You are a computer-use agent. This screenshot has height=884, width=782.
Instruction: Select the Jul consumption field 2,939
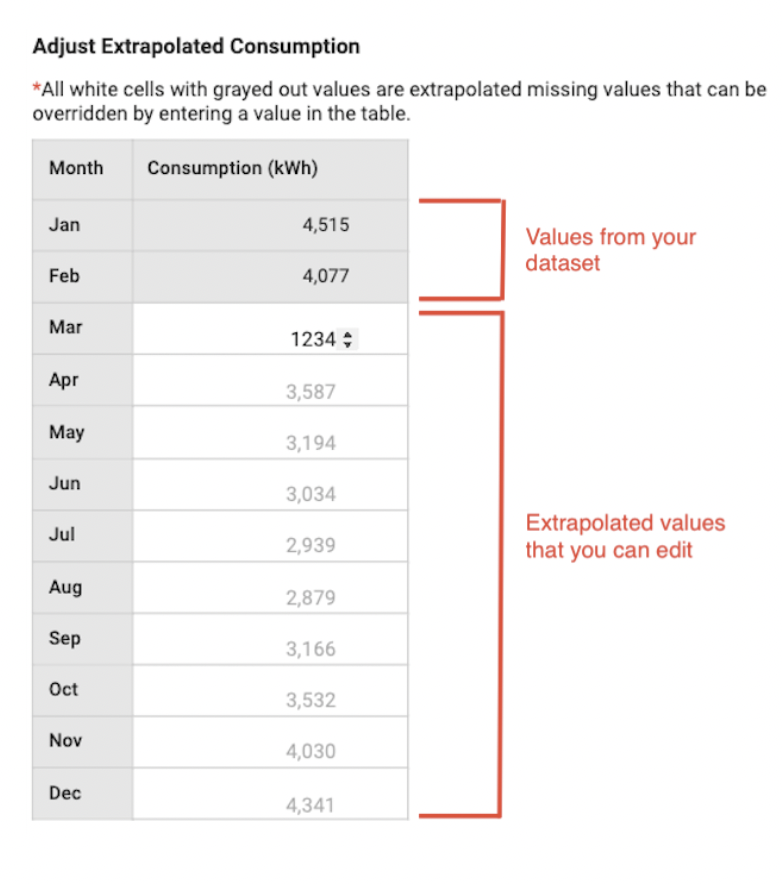(x=270, y=536)
